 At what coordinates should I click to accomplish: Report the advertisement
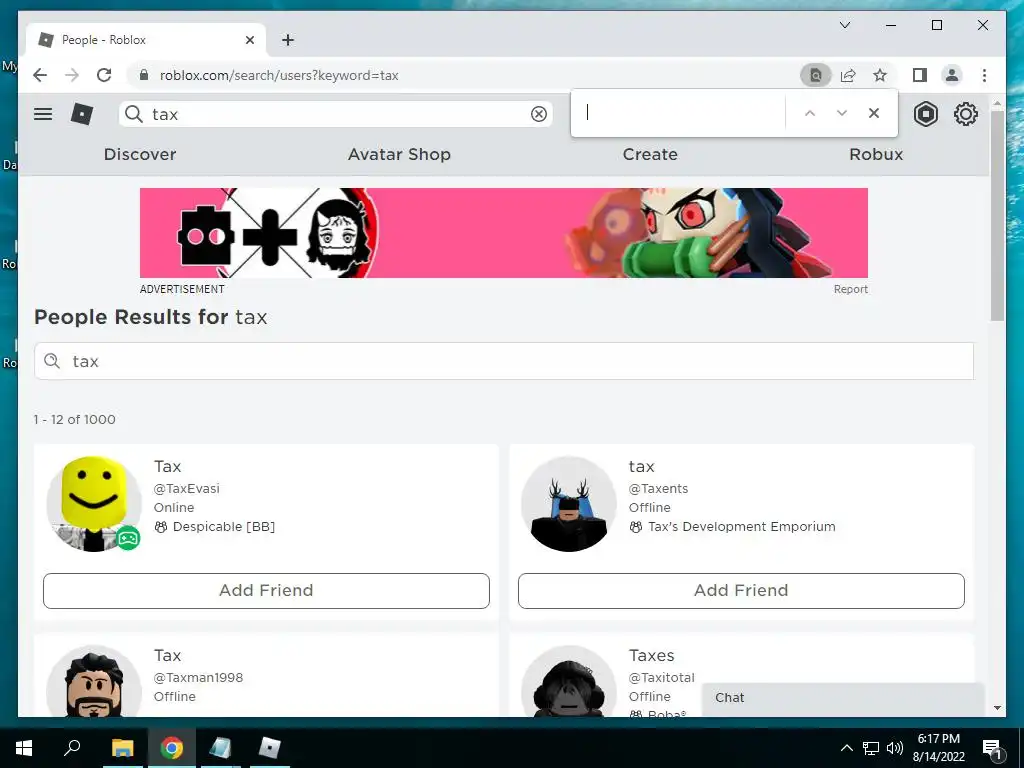tap(850, 289)
